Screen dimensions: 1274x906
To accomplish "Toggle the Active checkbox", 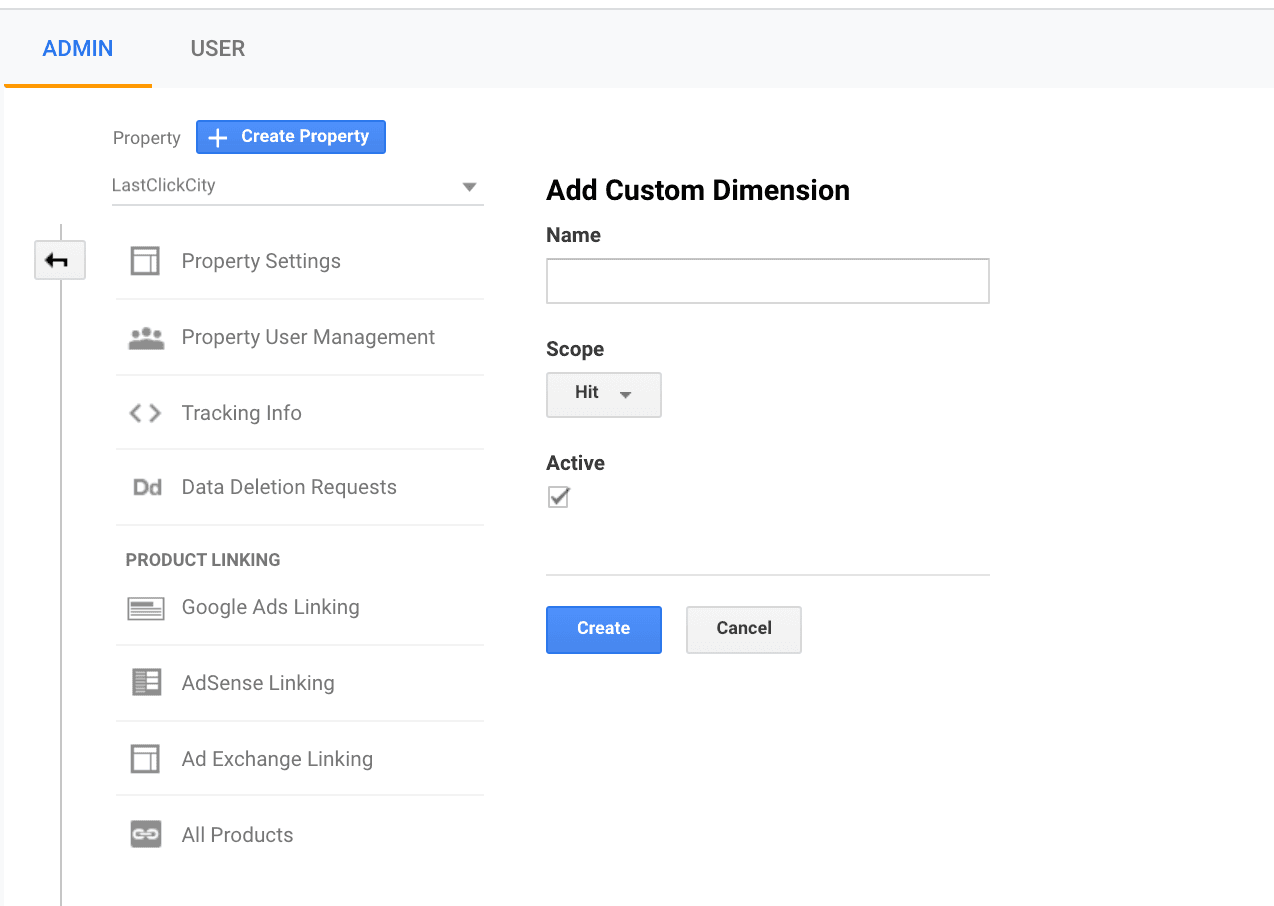I will 558,497.
